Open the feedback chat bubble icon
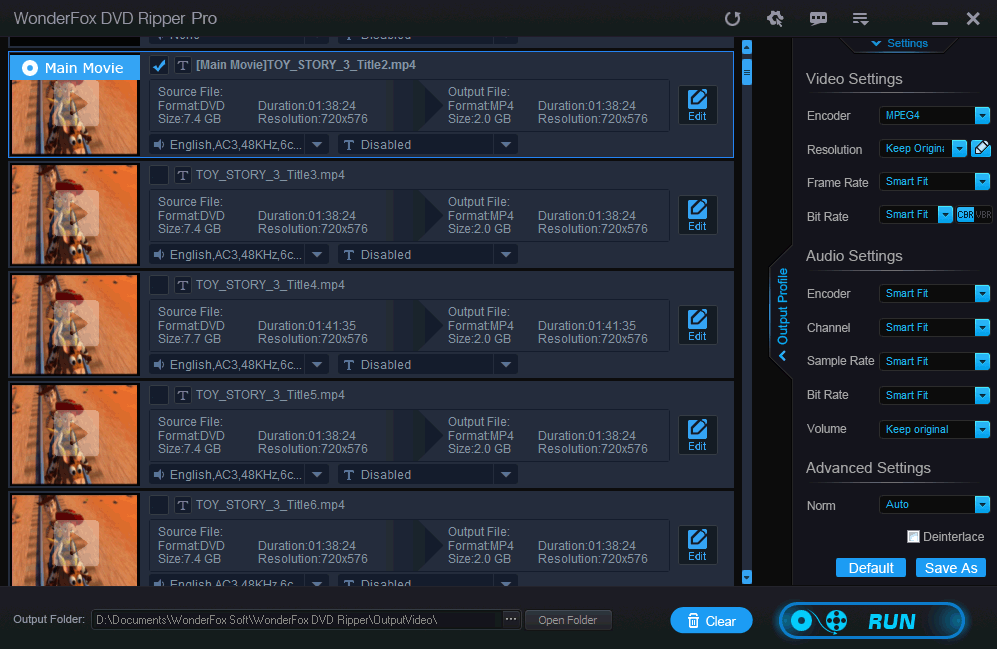 tap(818, 18)
